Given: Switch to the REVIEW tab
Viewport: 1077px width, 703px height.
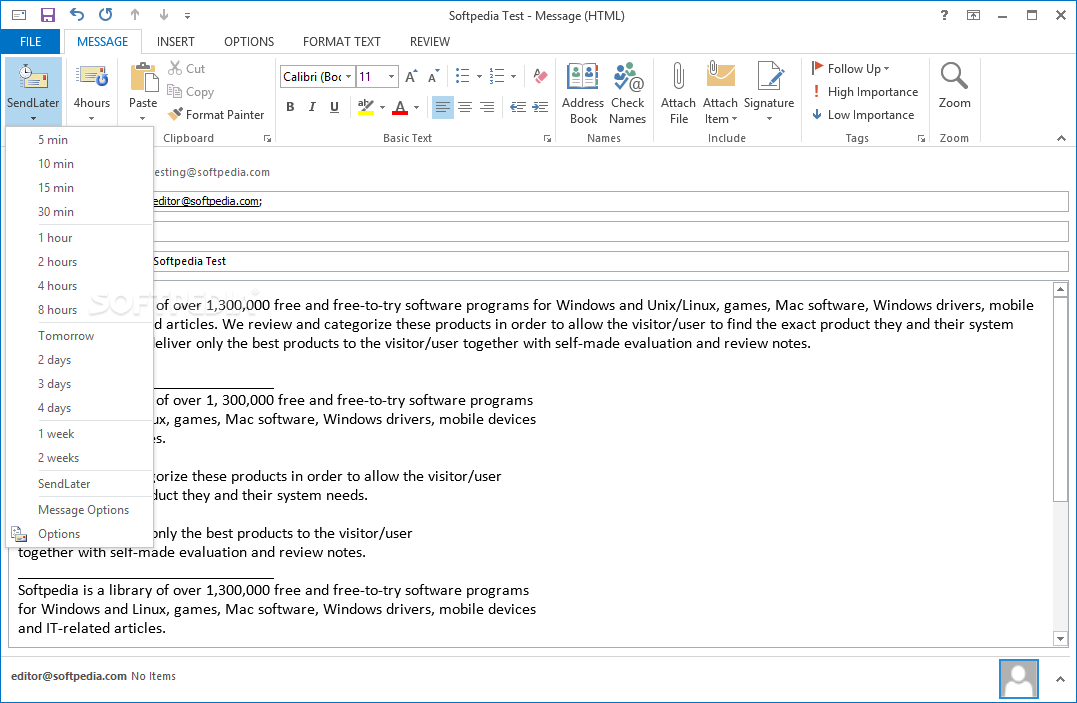Looking at the screenshot, I should coord(430,42).
